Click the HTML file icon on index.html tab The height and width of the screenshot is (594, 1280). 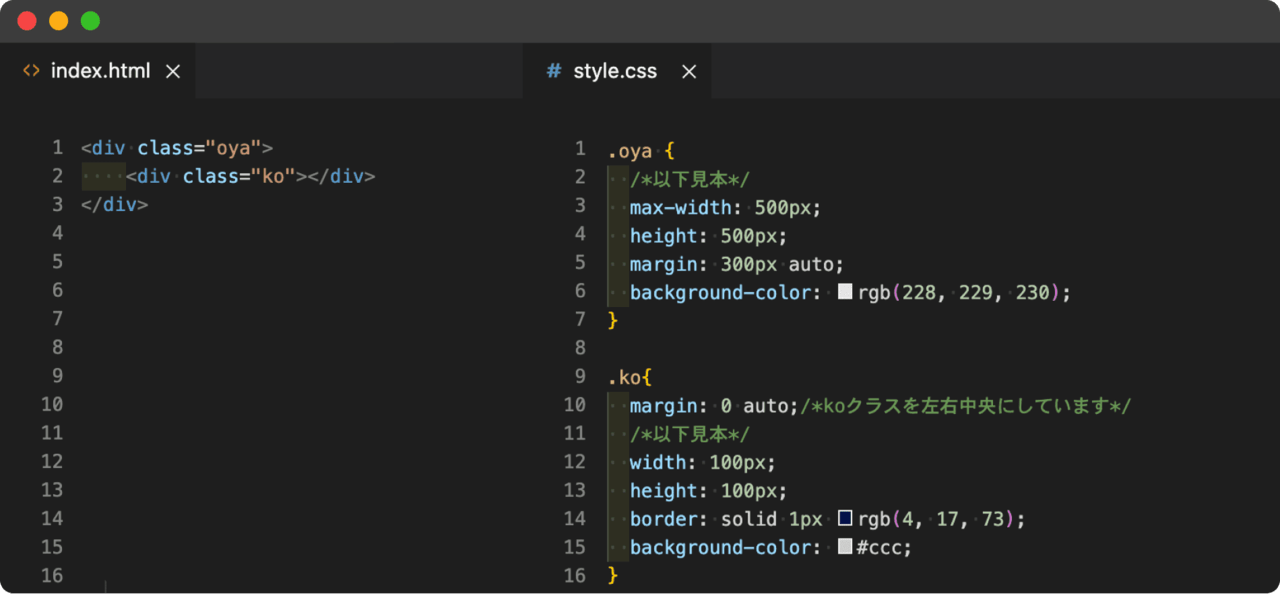(x=31, y=71)
